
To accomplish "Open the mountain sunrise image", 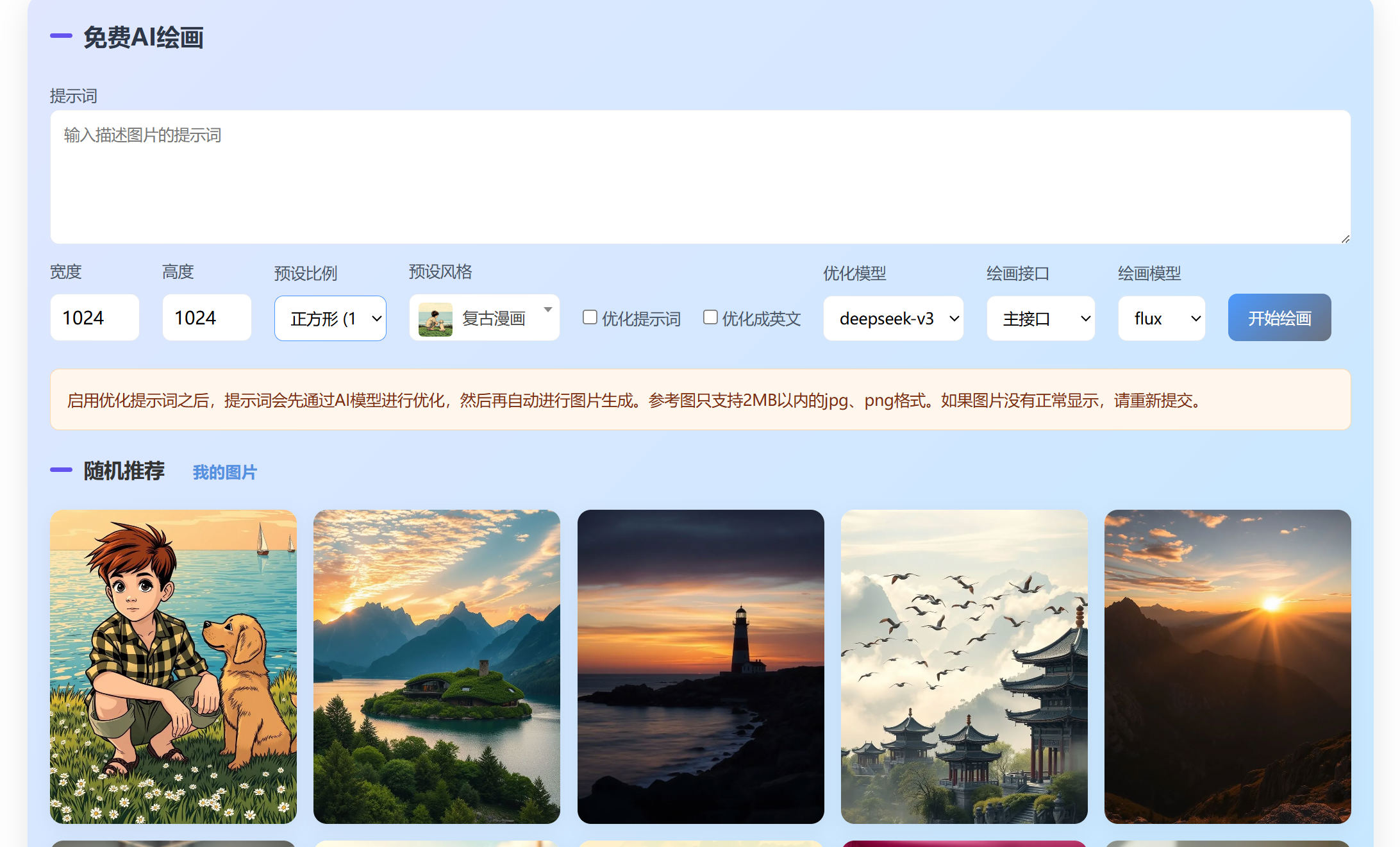I will click(1228, 667).
